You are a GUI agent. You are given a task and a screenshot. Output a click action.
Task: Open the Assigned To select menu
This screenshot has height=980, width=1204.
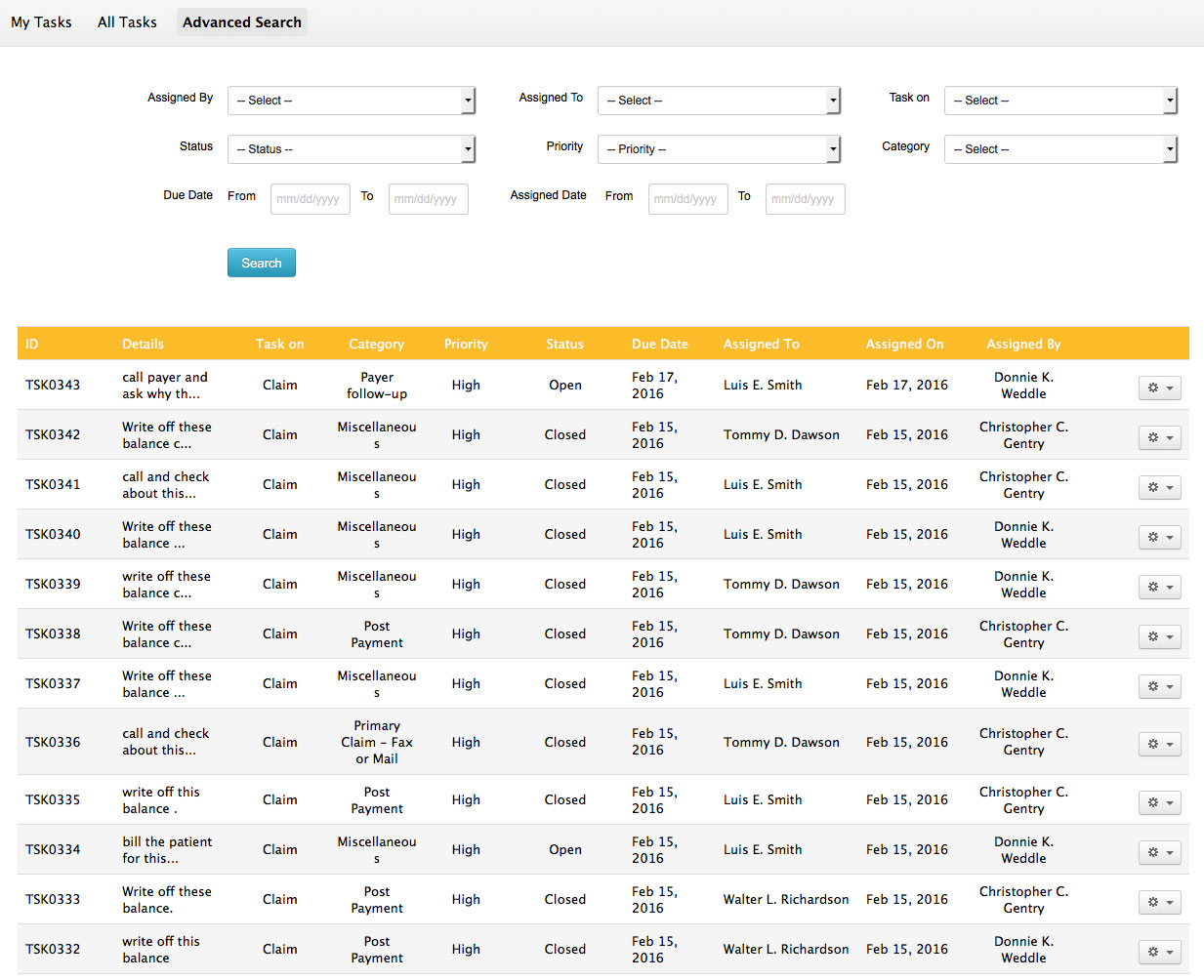(x=720, y=101)
